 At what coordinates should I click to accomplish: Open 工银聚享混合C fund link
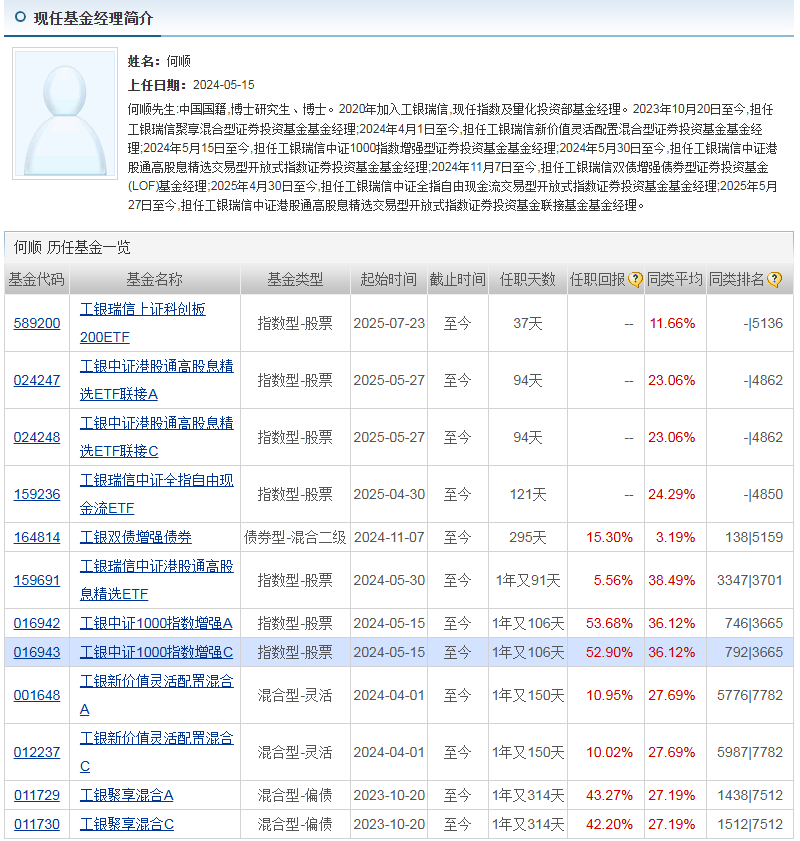127,824
